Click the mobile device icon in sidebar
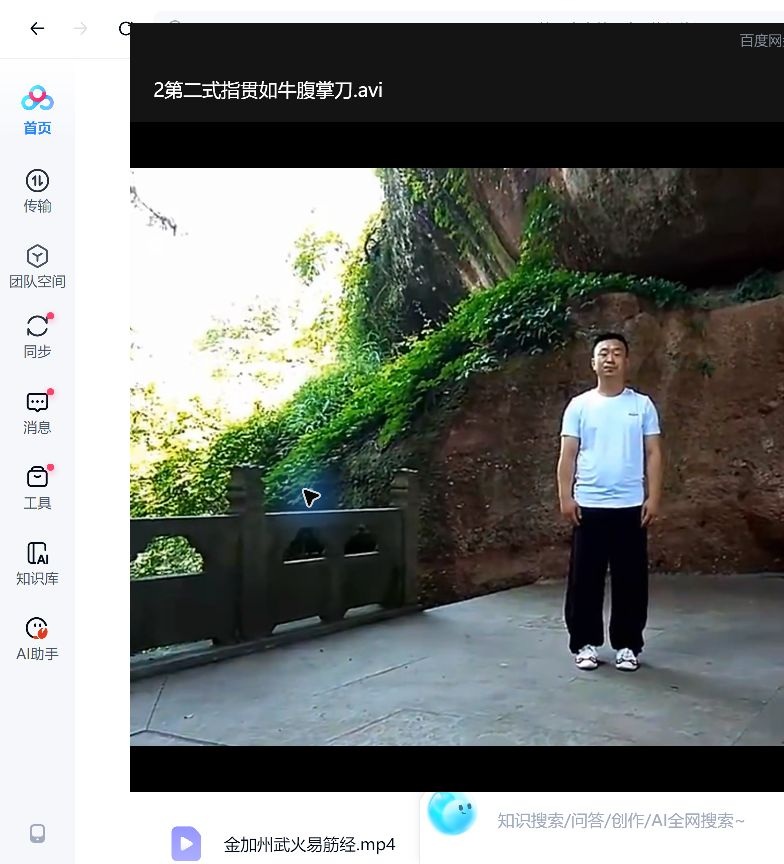This screenshot has height=864, width=784. pos(37,833)
